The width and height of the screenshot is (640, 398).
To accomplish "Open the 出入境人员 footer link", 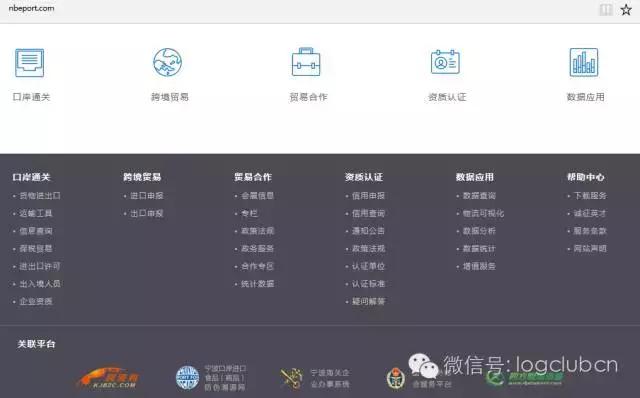I will coord(40,284).
